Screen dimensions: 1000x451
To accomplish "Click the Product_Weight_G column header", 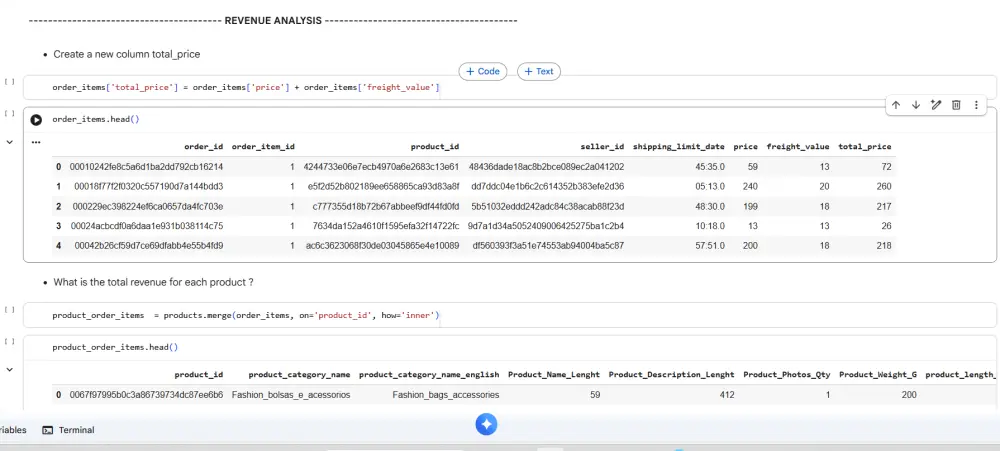I will coord(878,375).
